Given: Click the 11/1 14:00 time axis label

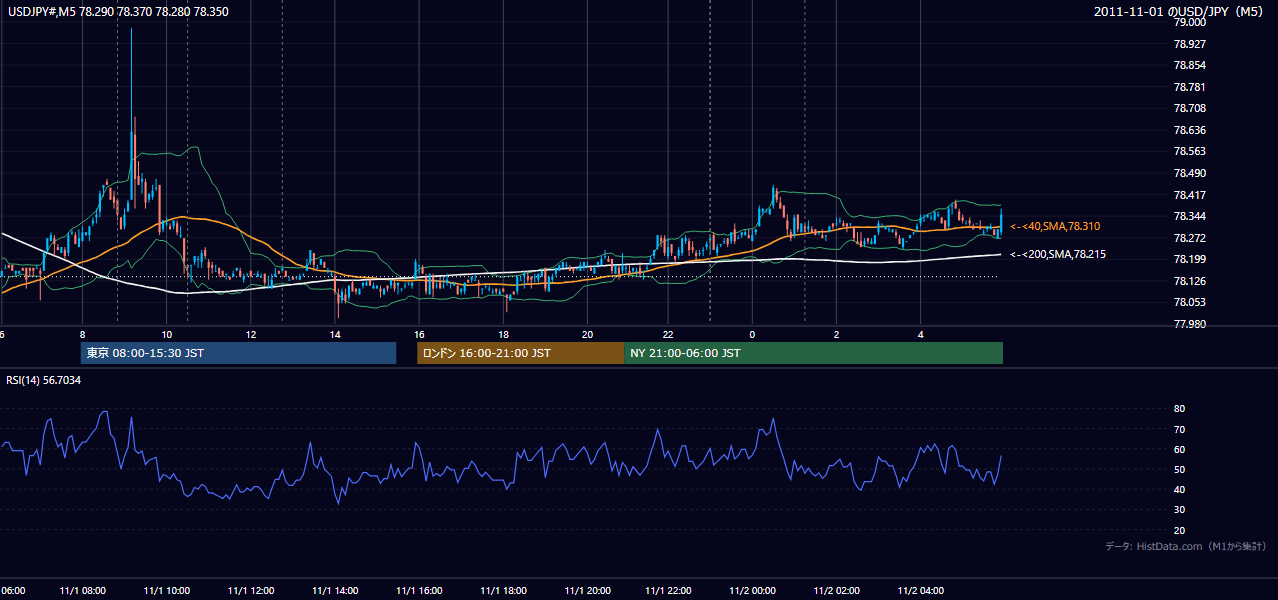Looking at the screenshot, I should (335, 591).
